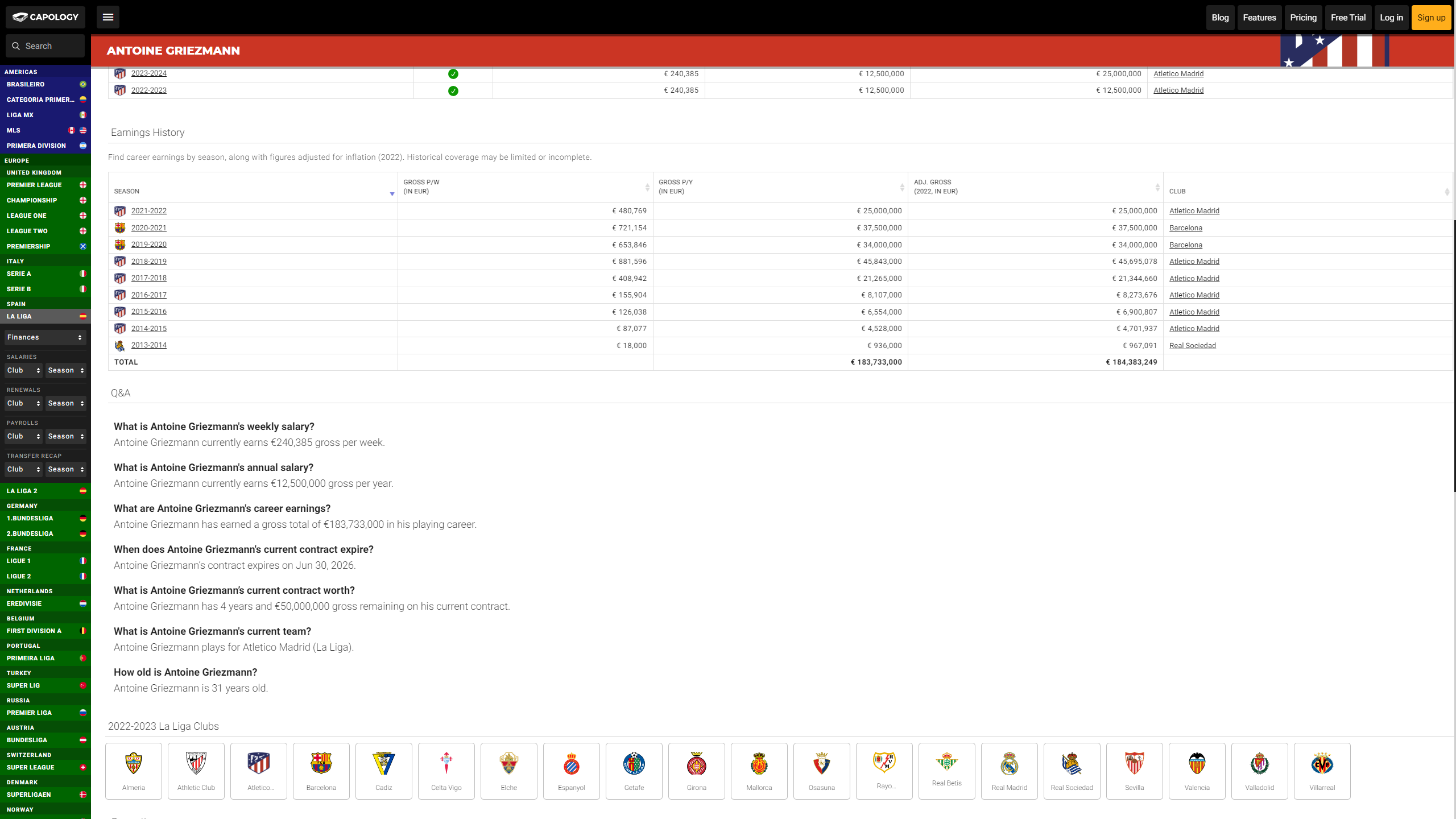Image resolution: width=1456 pixels, height=819 pixels.
Task: Select the Real Sociedad club card
Action: (x=1072, y=771)
